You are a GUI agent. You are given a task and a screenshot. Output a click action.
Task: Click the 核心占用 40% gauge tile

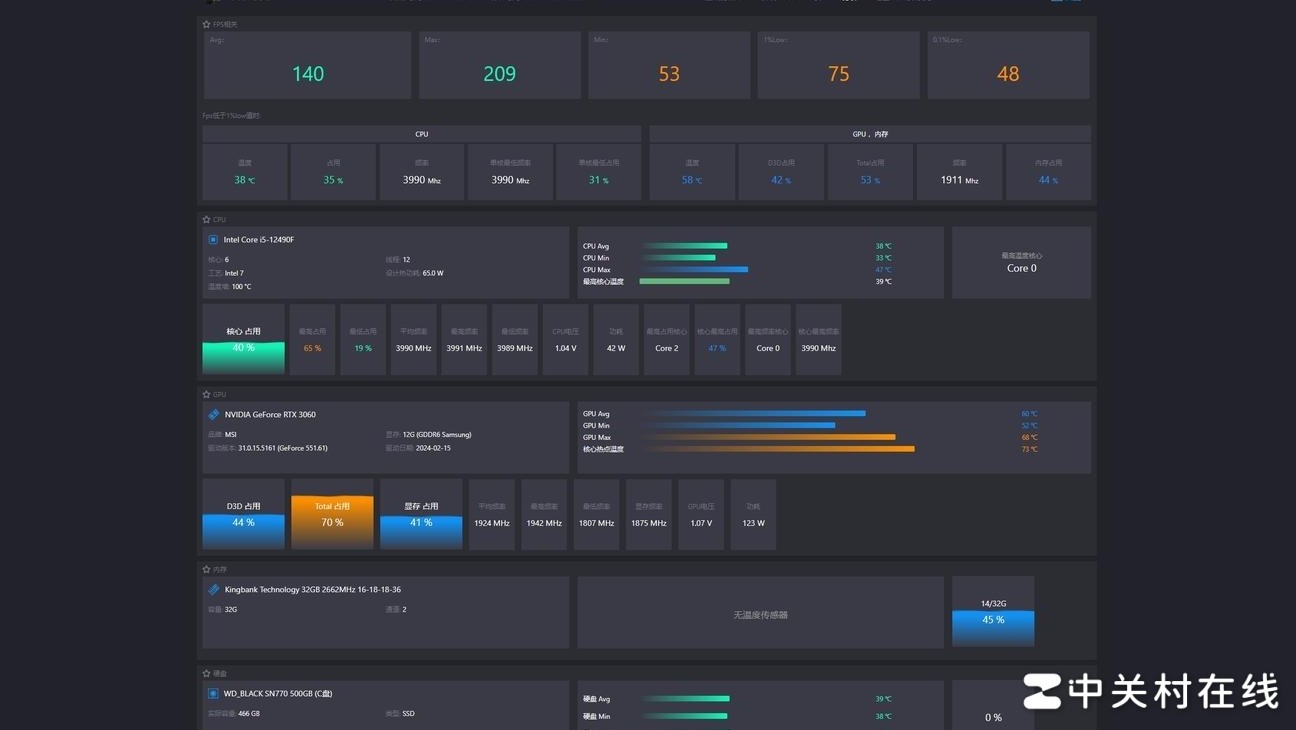click(x=243, y=340)
